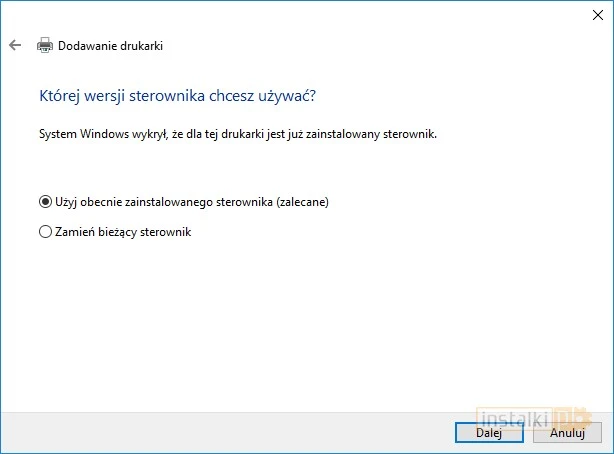Click the Dodawanie drukarki title text
The height and width of the screenshot is (454, 614).
110,45
